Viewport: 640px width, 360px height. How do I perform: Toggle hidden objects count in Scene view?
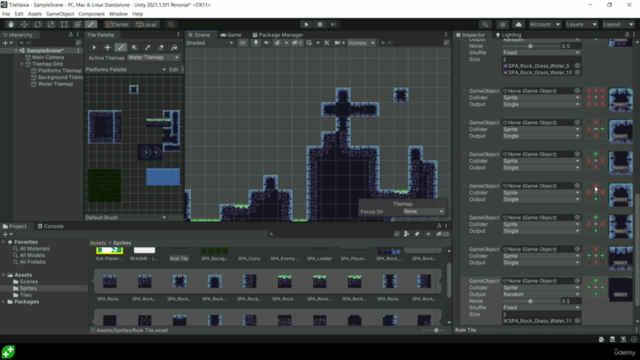click(297, 43)
